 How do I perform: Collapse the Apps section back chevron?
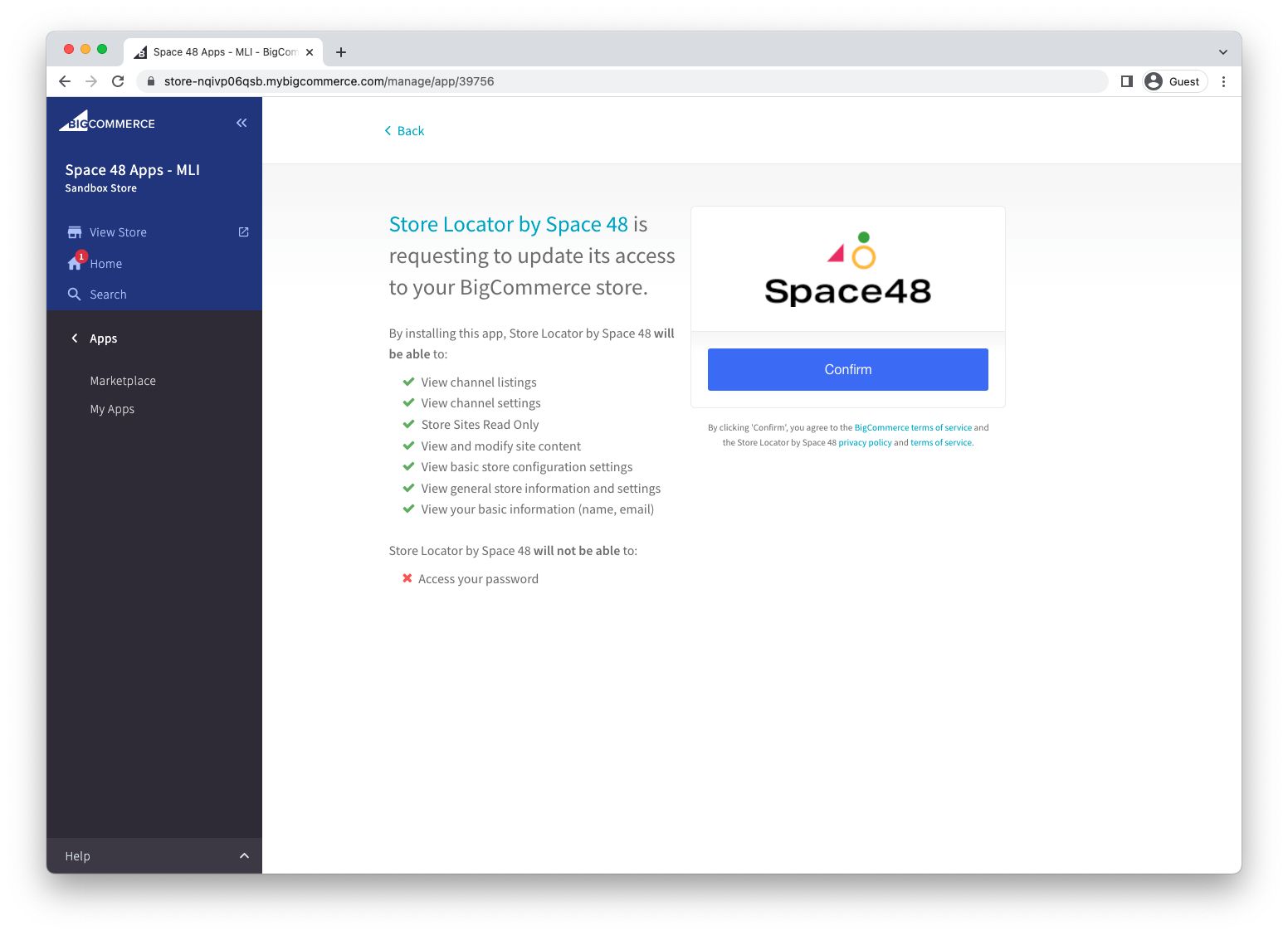pyautogui.click(x=75, y=338)
